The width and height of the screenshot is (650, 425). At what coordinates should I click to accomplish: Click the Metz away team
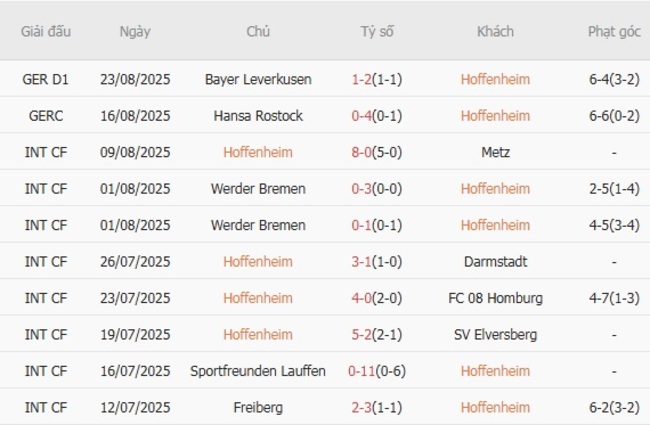495,152
